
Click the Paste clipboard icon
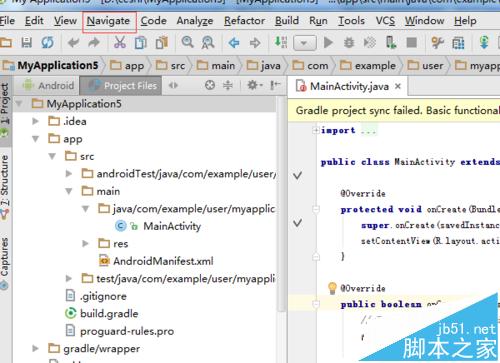[x=162, y=43]
